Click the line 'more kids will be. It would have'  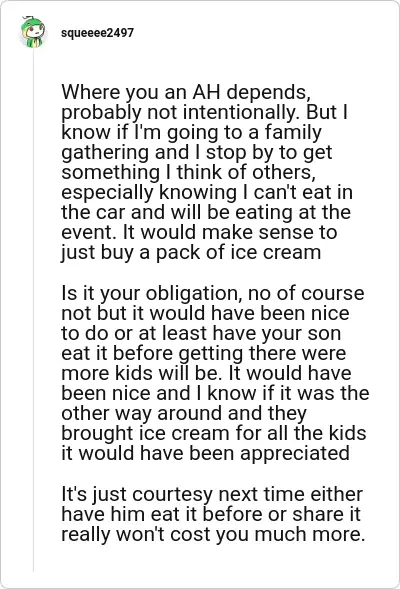coord(206,373)
